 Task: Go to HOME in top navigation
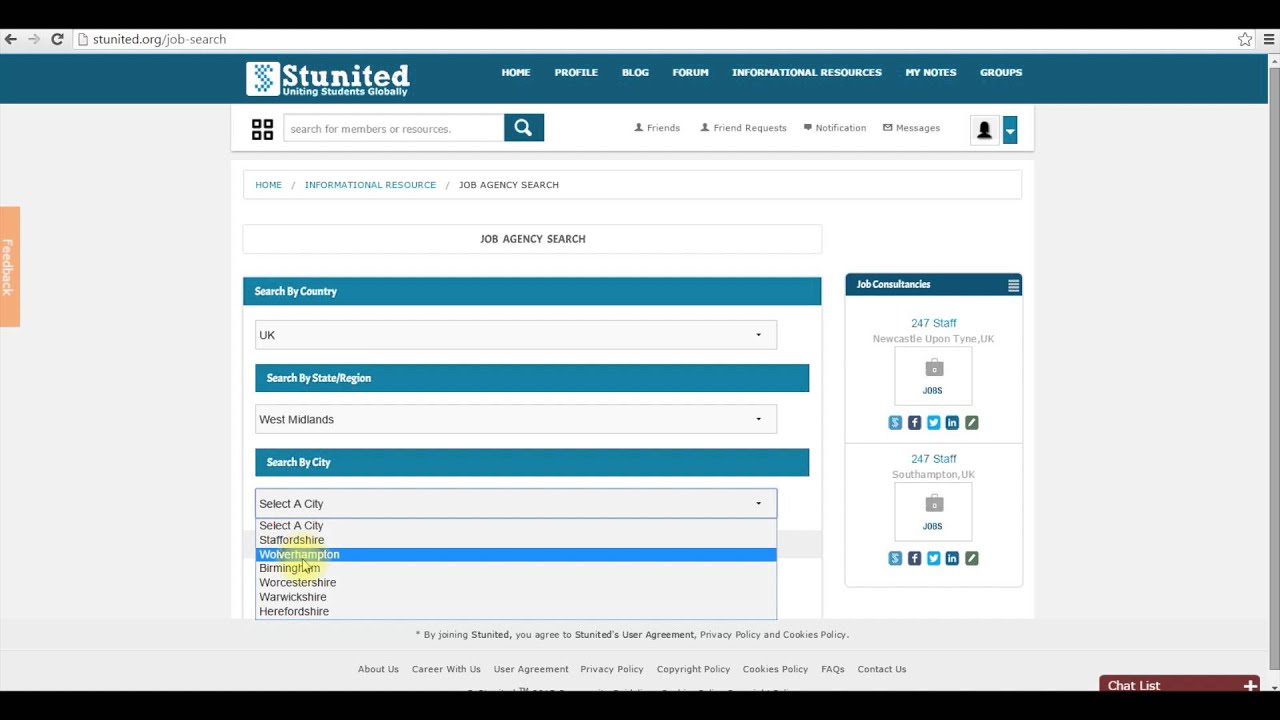point(516,72)
